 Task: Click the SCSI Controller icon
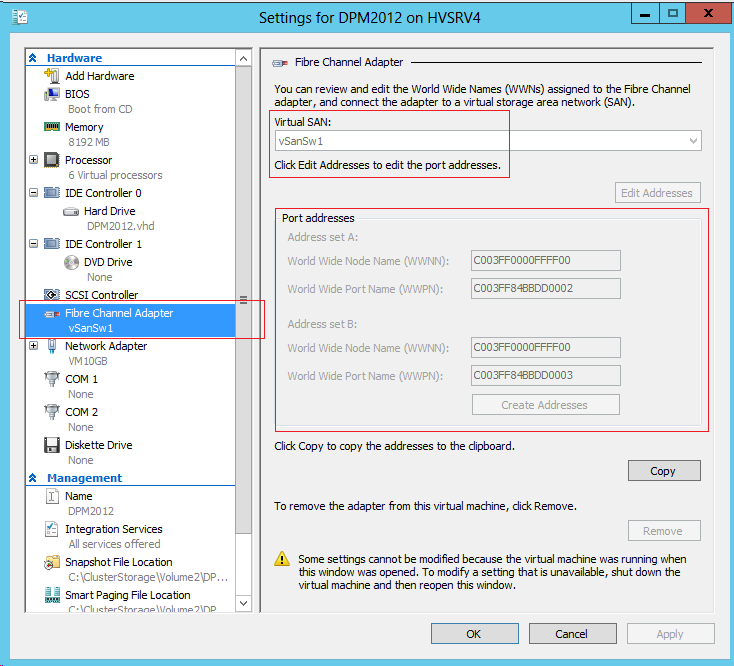coord(51,295)
